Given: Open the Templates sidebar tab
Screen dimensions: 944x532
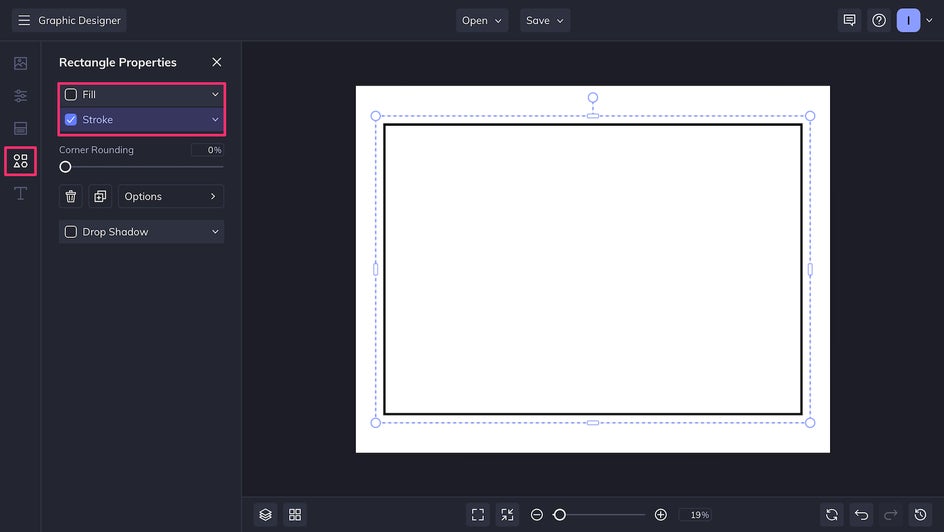Looking at the screenshot, I should [x=20, y=128].
